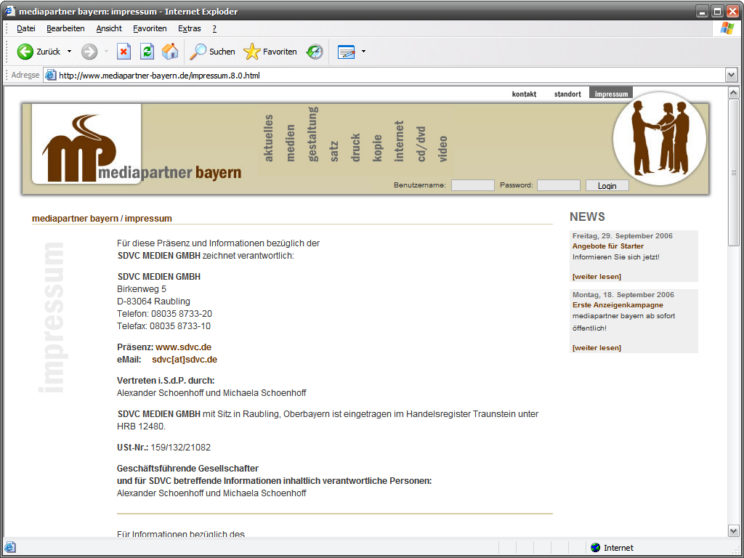This screenshot has height=558, width=744.
Task: Stop loading with the red X icon
Action: tap(124, 51)
